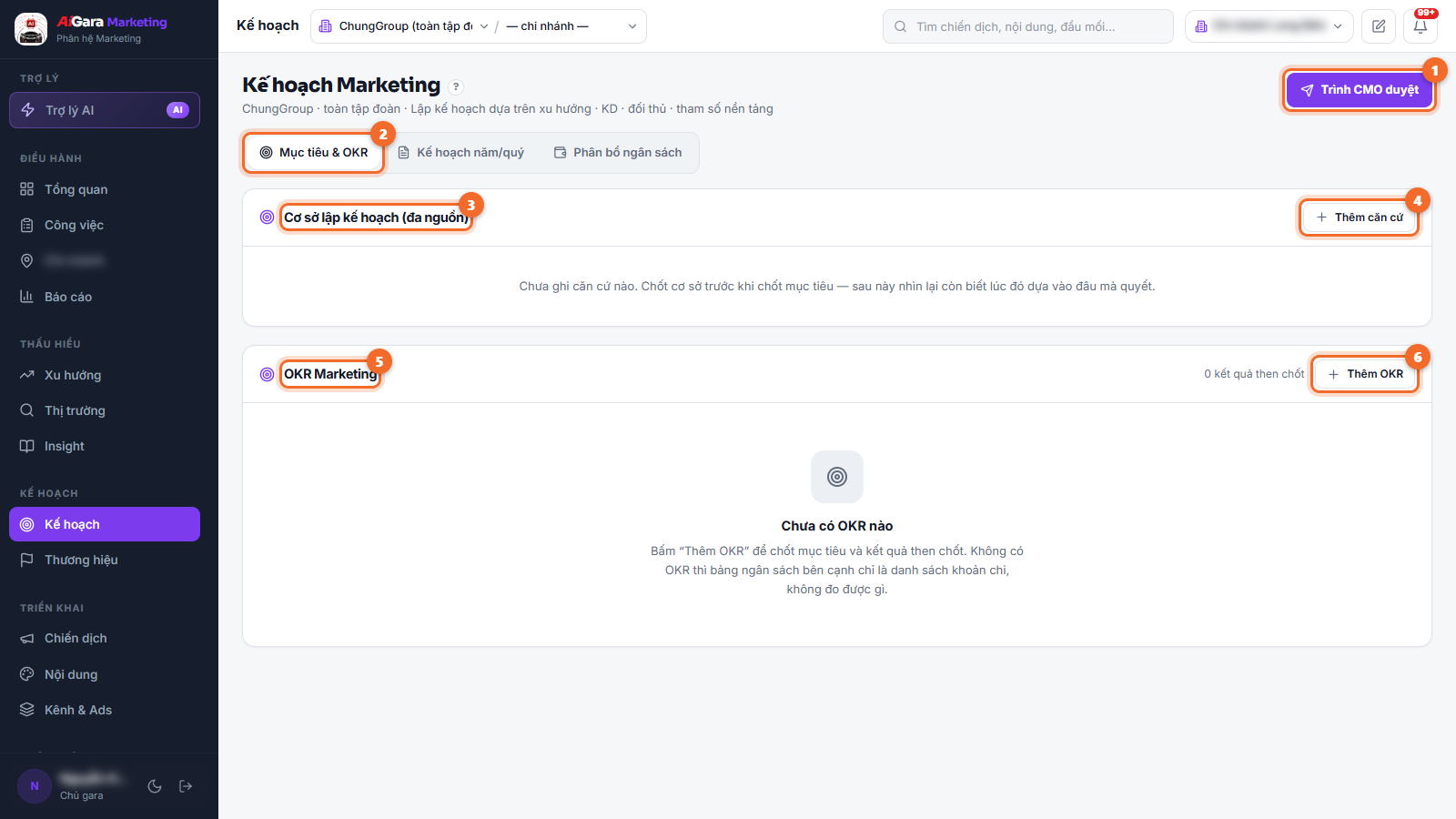Screen dimensions: 1456x819
Task: Expand ChungGroup organization dropdown
Action: 403,26
